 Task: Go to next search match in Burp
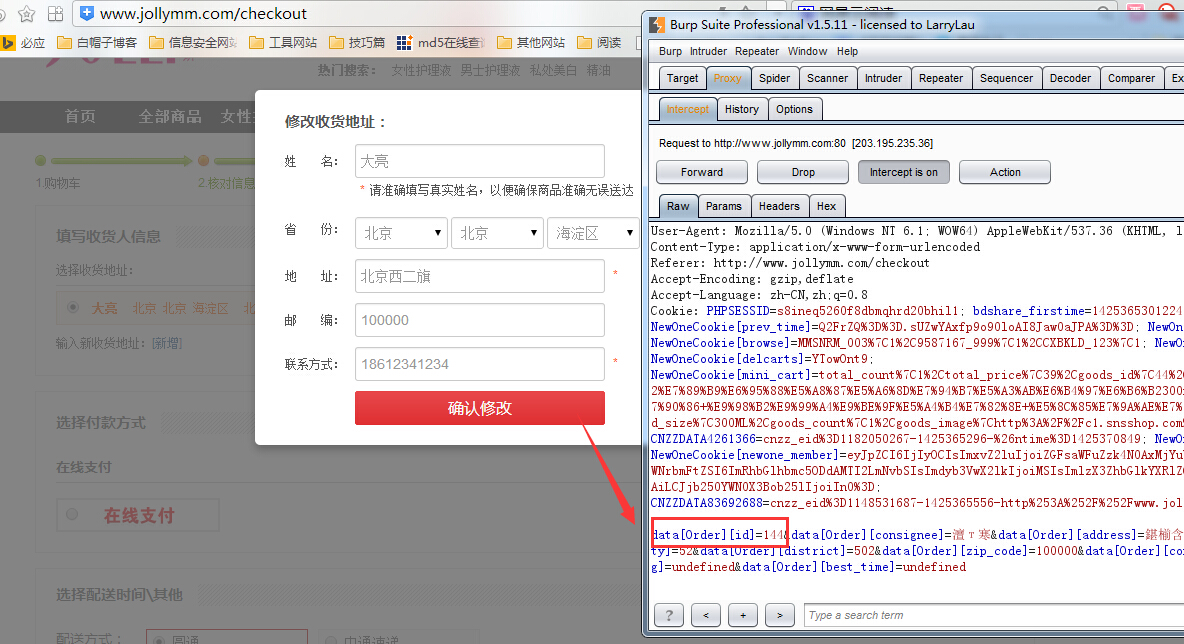pyautogui.click(x=780, y=615)
